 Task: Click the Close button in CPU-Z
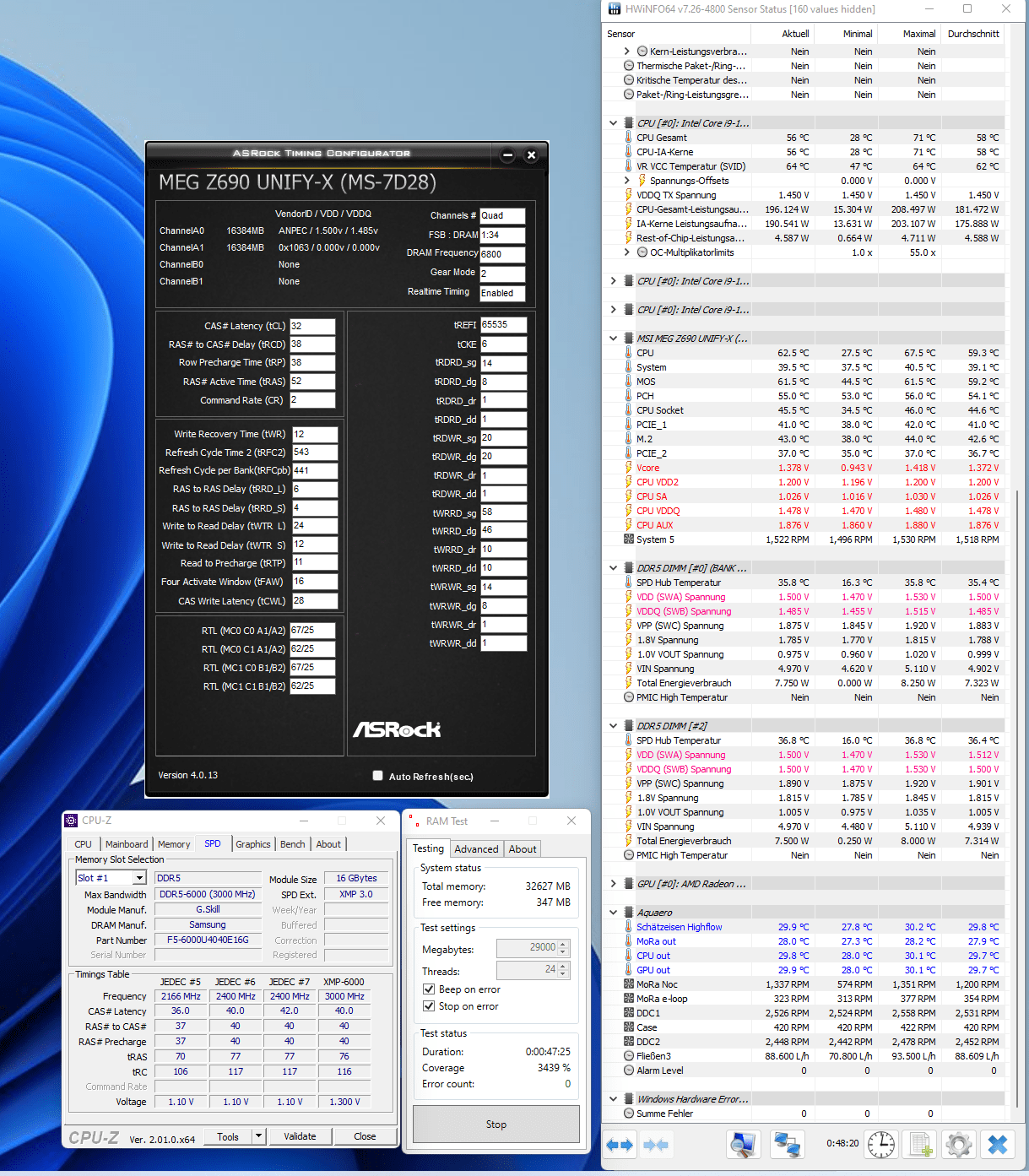point(365,1136)
